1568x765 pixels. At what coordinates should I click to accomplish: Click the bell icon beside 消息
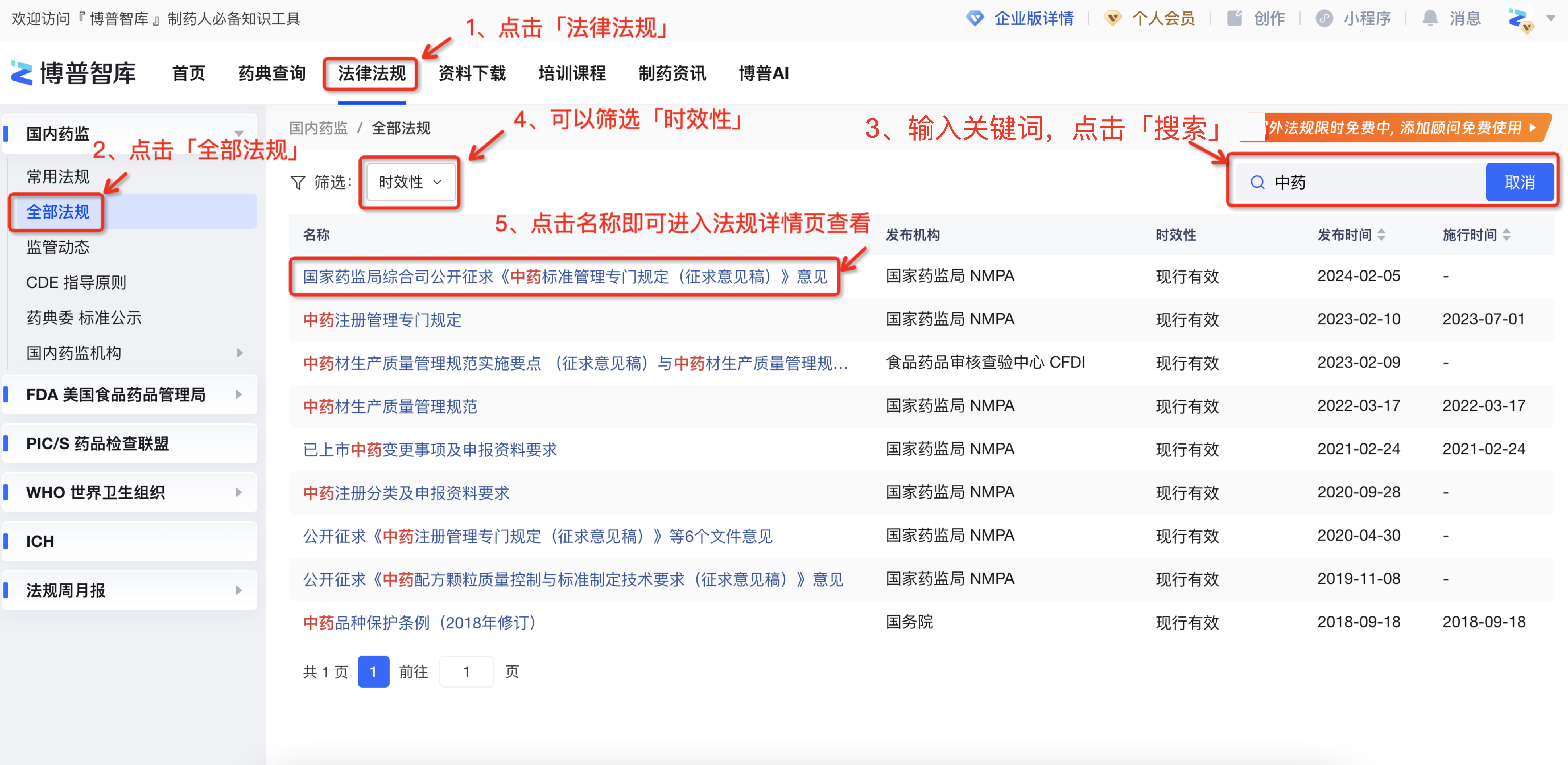tap(1430, 18)
